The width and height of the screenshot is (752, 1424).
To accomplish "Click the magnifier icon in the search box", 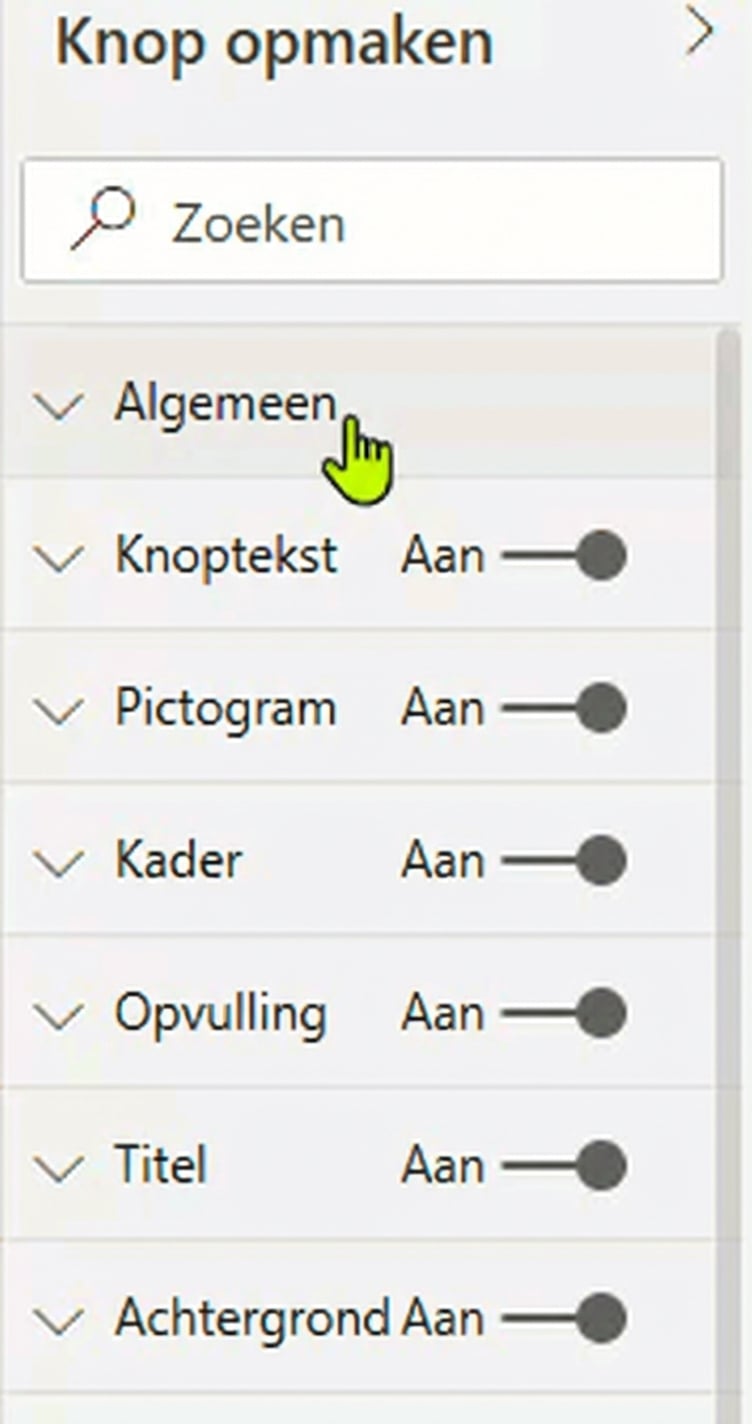I will [112, 213].
